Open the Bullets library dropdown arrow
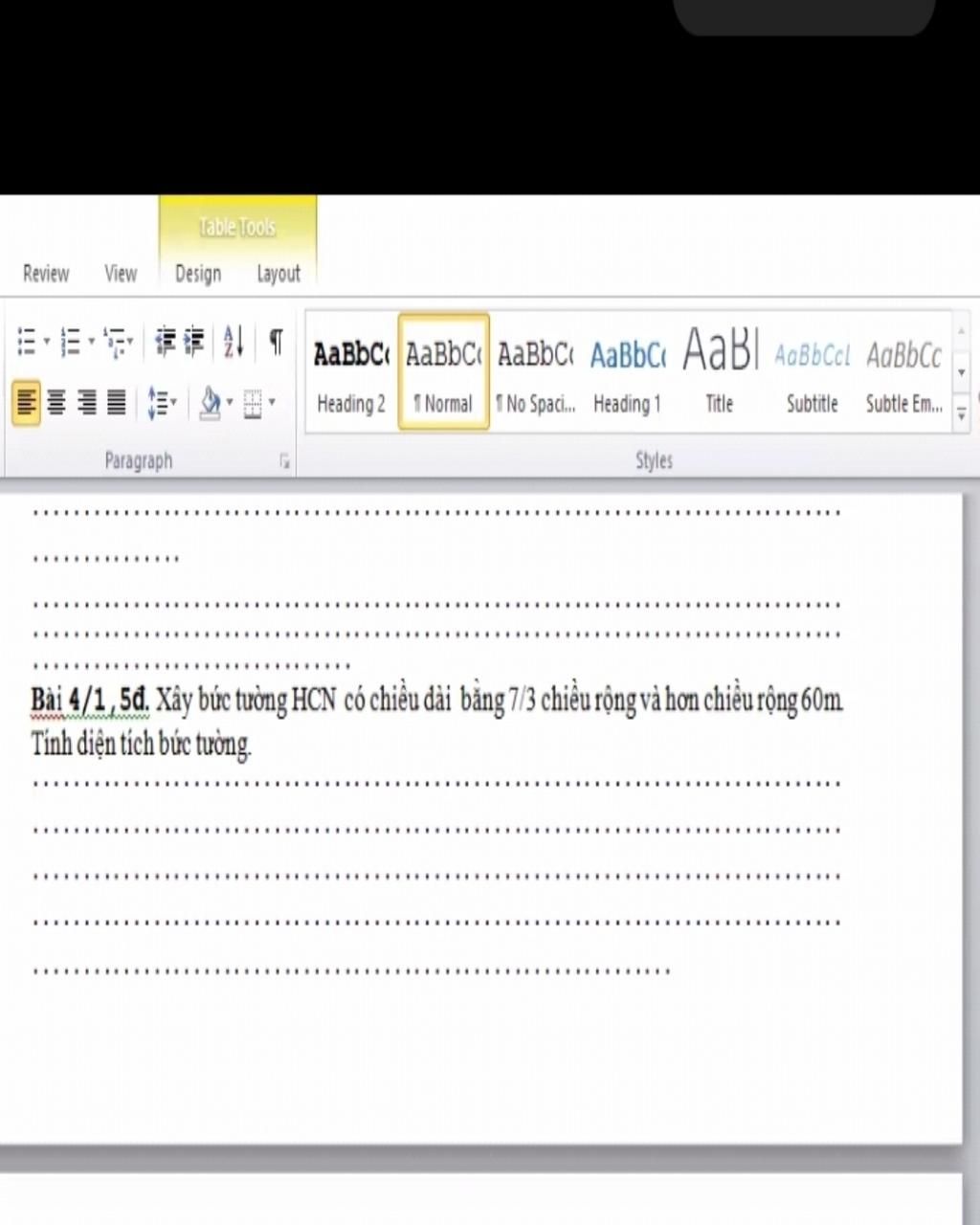Viewport: 980px width, 1225px height. pos(47,341)
